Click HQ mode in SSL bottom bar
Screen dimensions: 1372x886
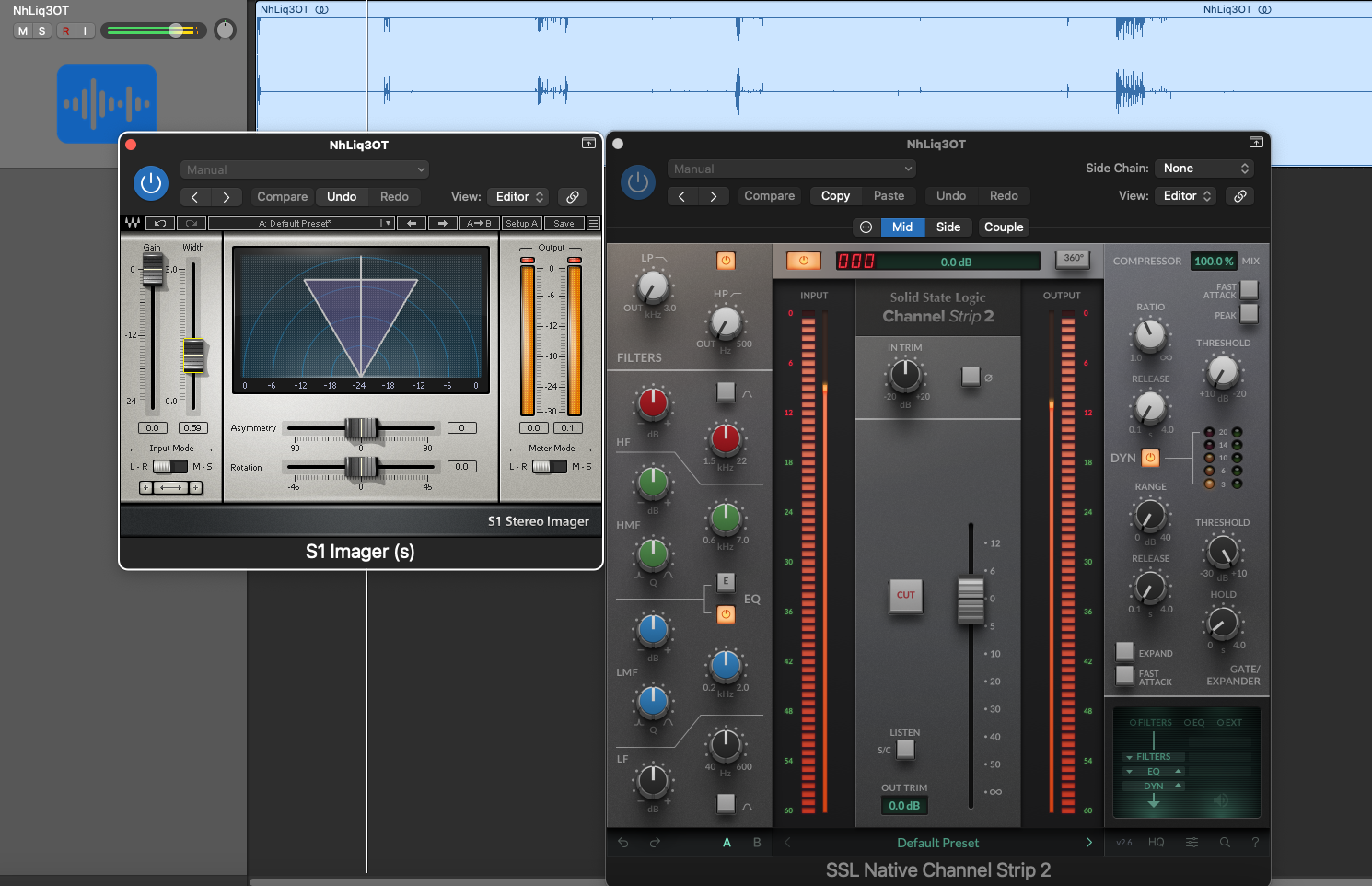click(1156, 843)
